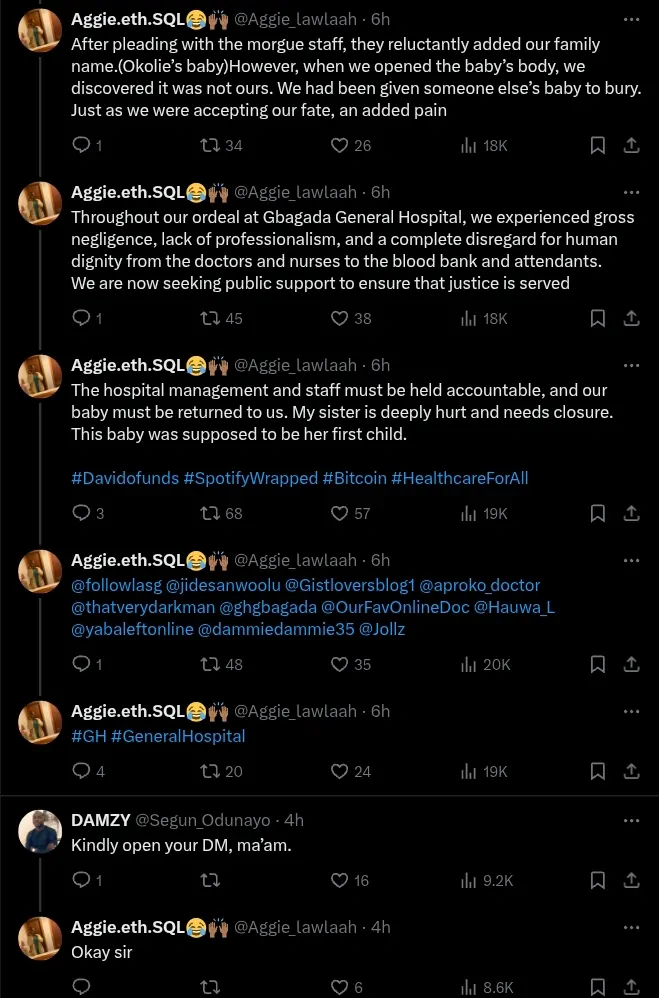
Task: Open the #HealthcareForAll hashtag
Action: (459, 478)
